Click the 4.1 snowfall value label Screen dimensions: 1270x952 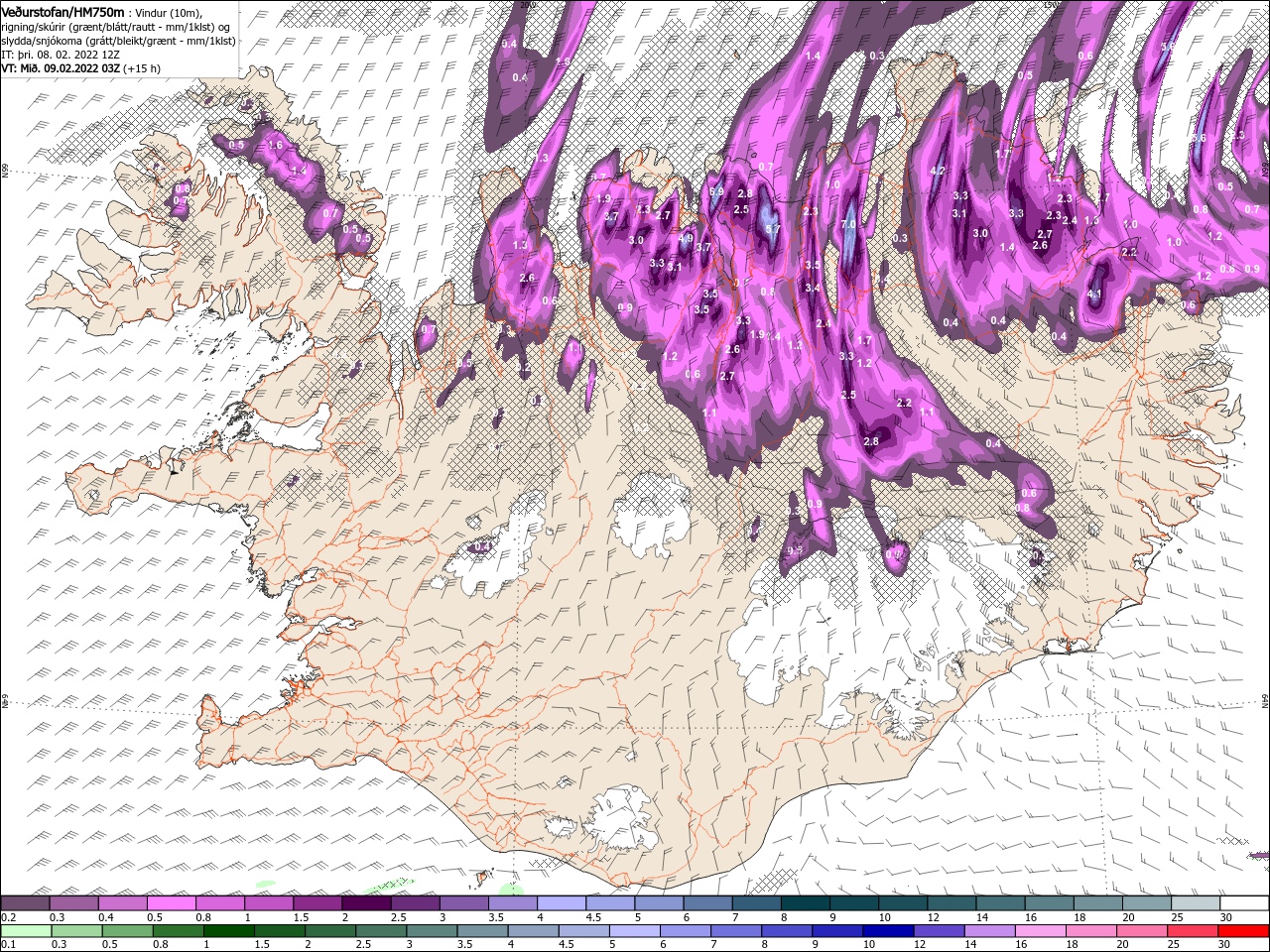click(x=1094, y=295)
